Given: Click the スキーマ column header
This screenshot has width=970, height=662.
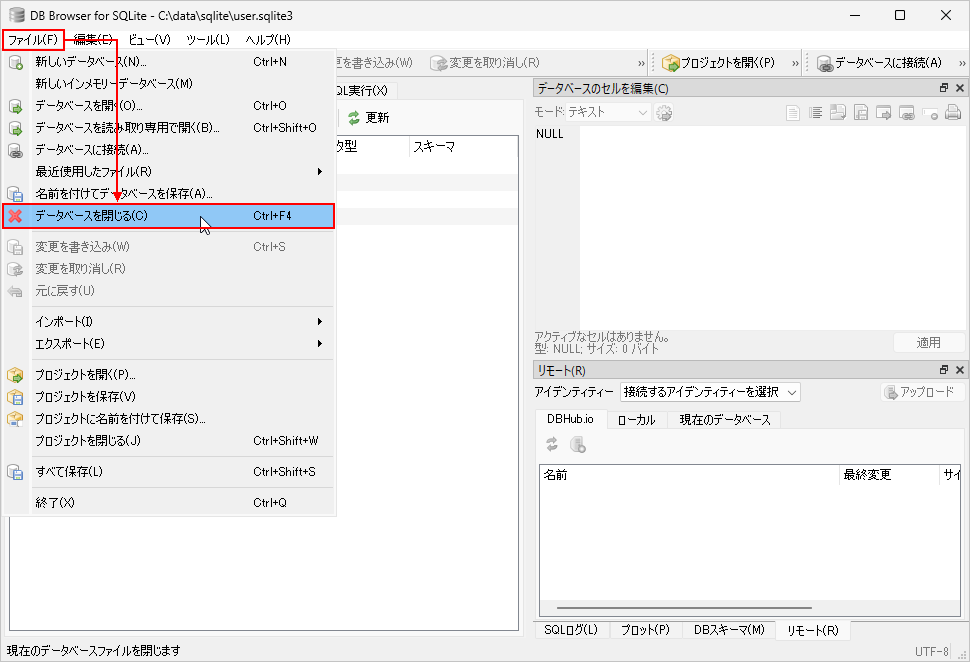Looking at the screenshot, I should [x=463, y=147].
